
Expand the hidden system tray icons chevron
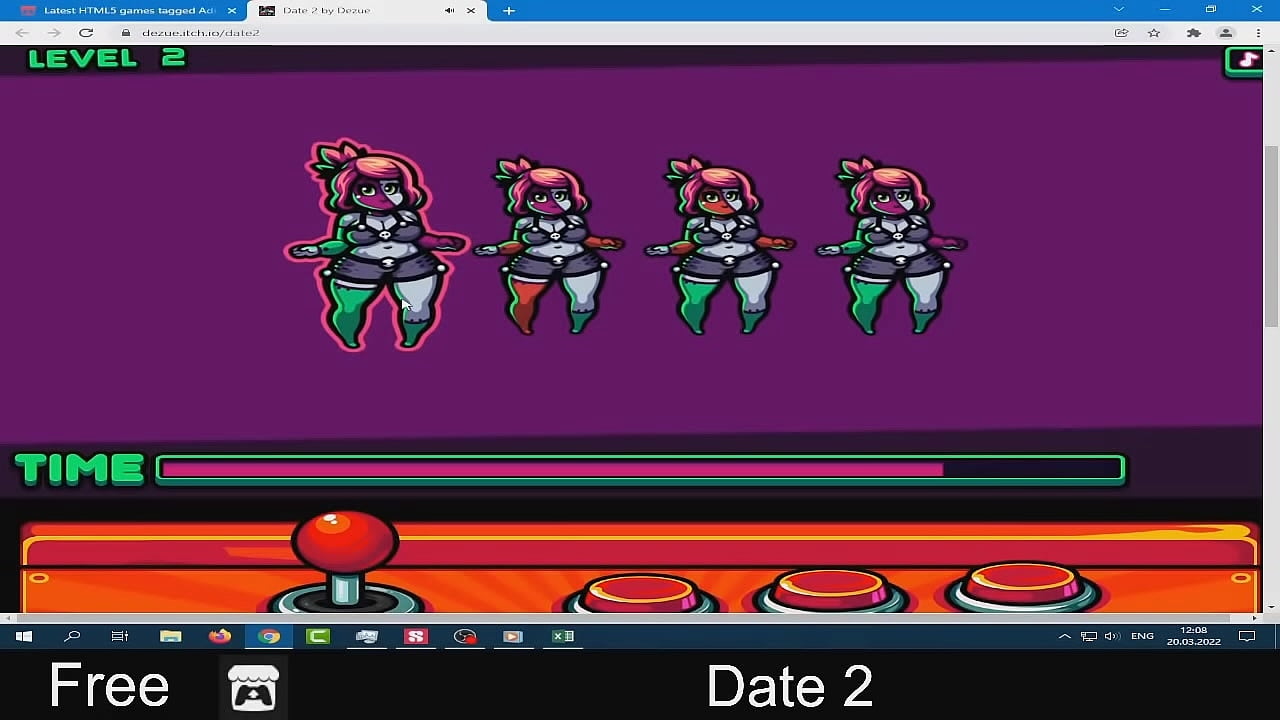(x=1064, y=636)
